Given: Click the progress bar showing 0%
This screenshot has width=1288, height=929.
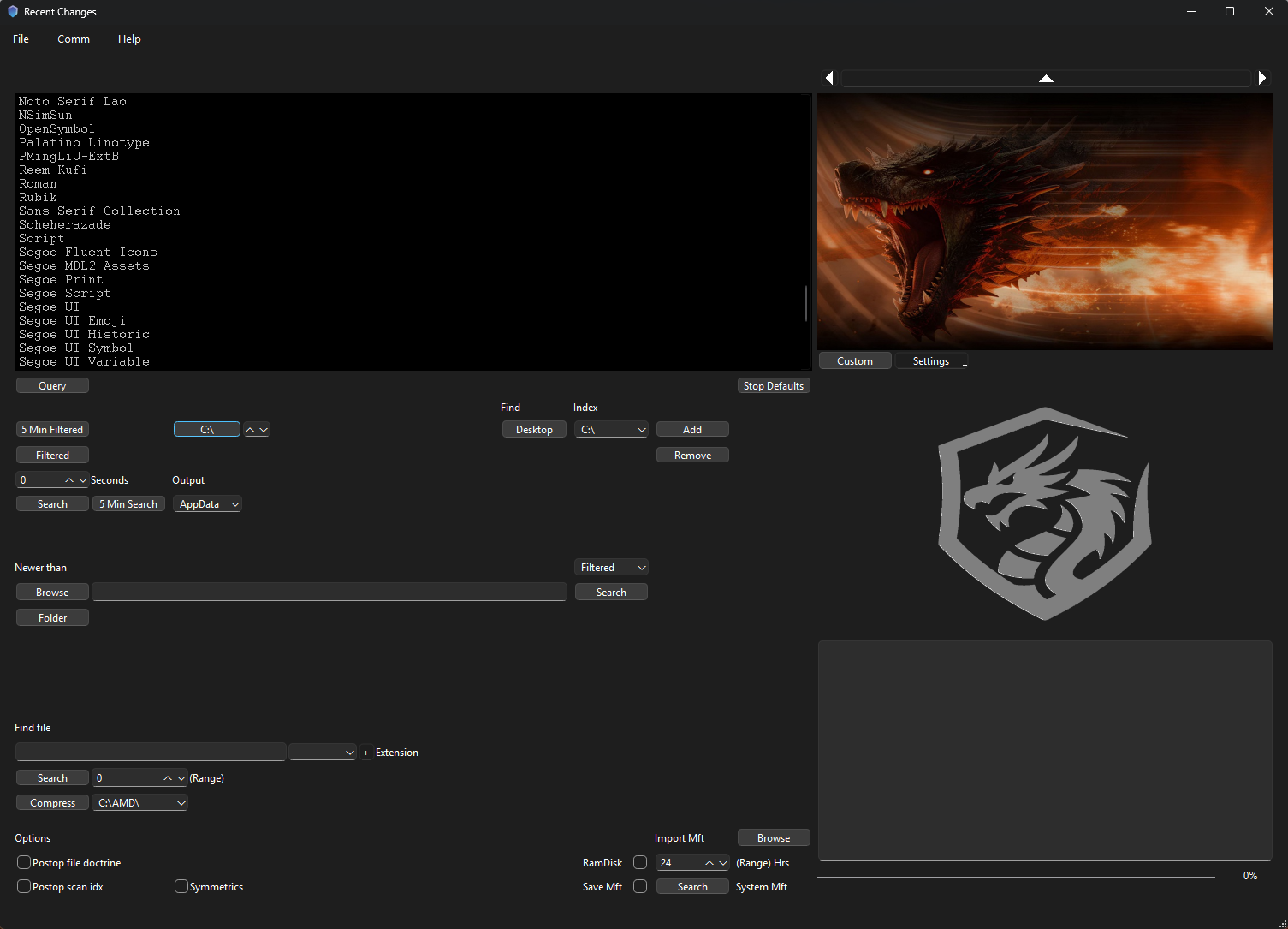Looking at the screenshot, I should point(1016,877).
